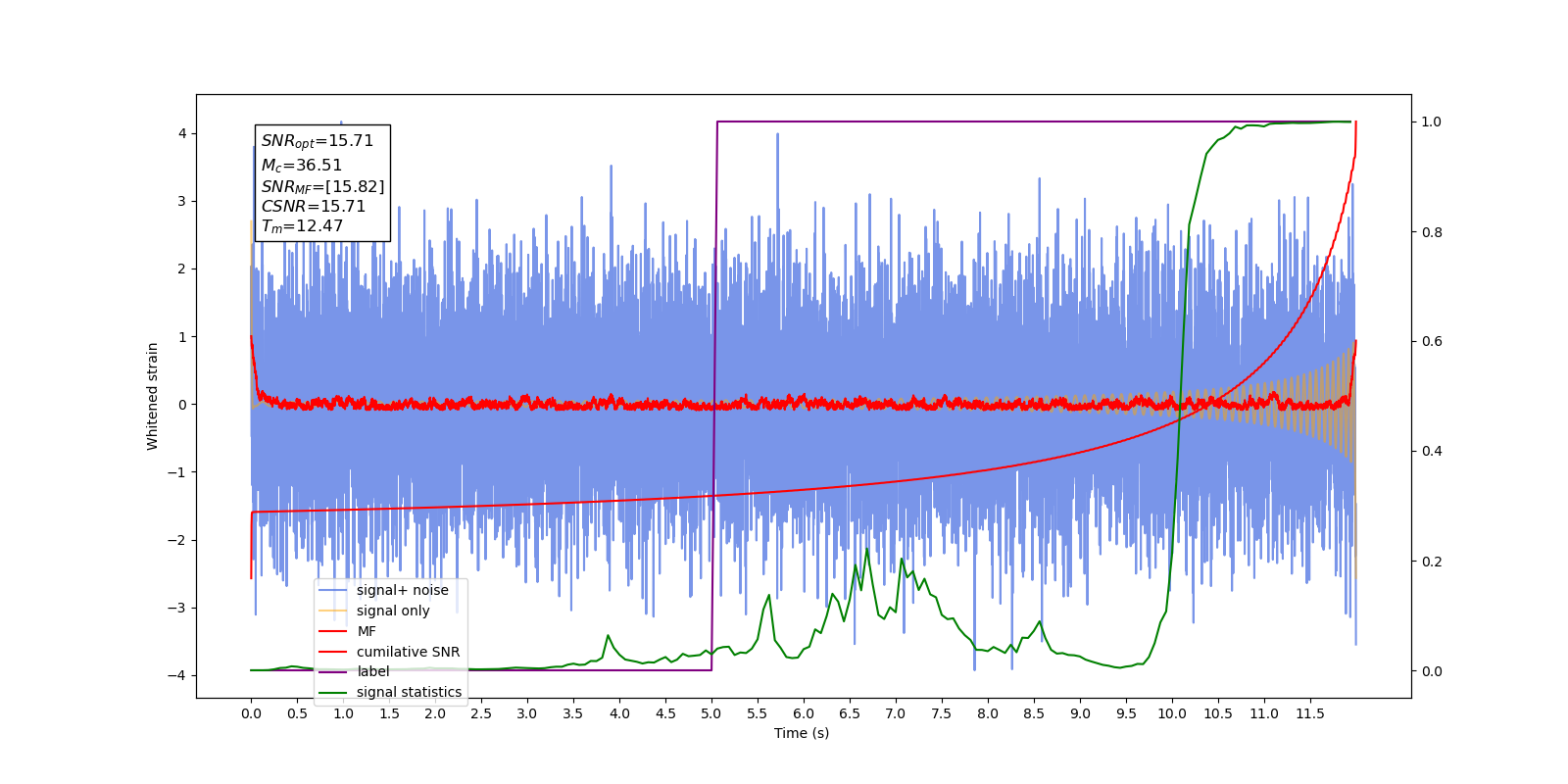Click the x-axis tick label 4.5
The width and height of the screenshot is (1568, 784).
point(665,713)
